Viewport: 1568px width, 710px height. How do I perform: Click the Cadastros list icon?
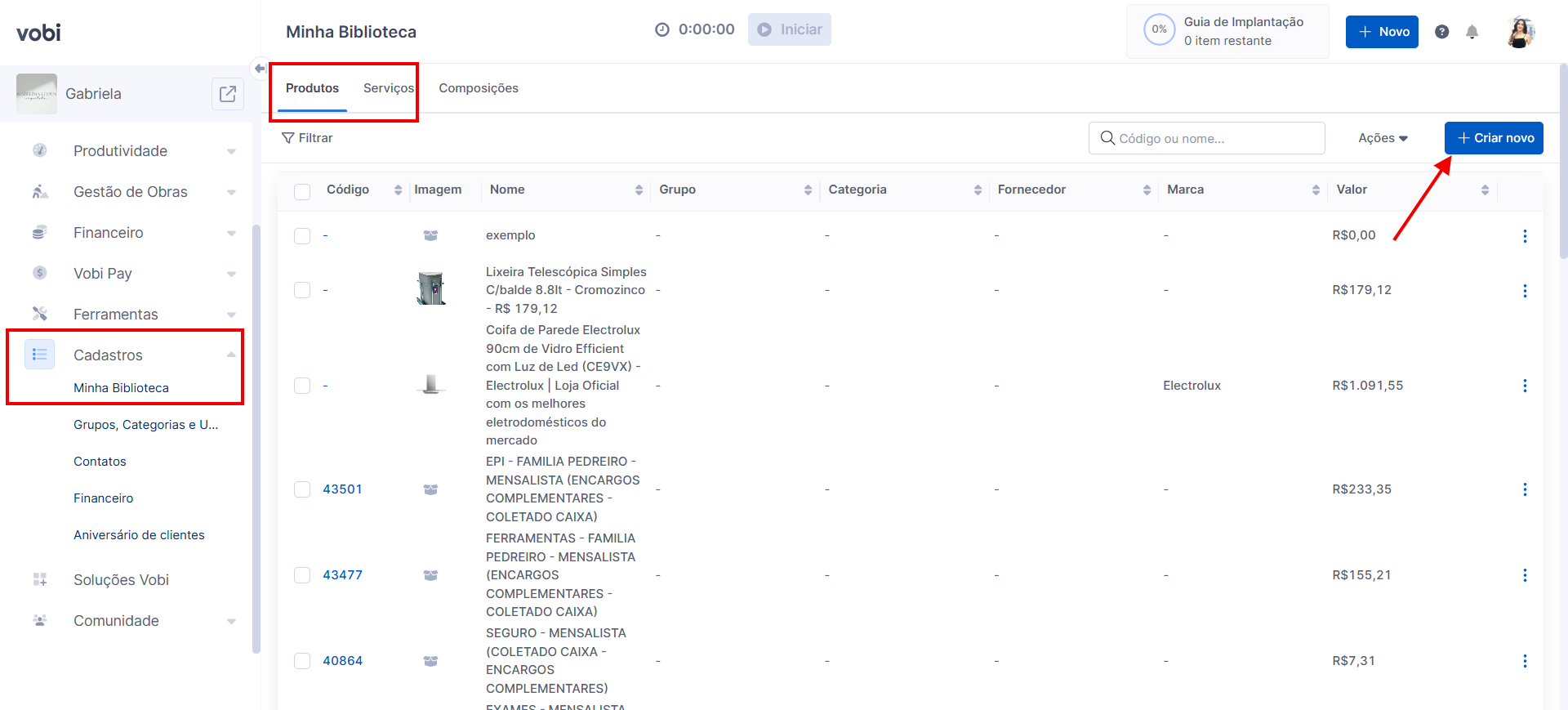point(39,355)
